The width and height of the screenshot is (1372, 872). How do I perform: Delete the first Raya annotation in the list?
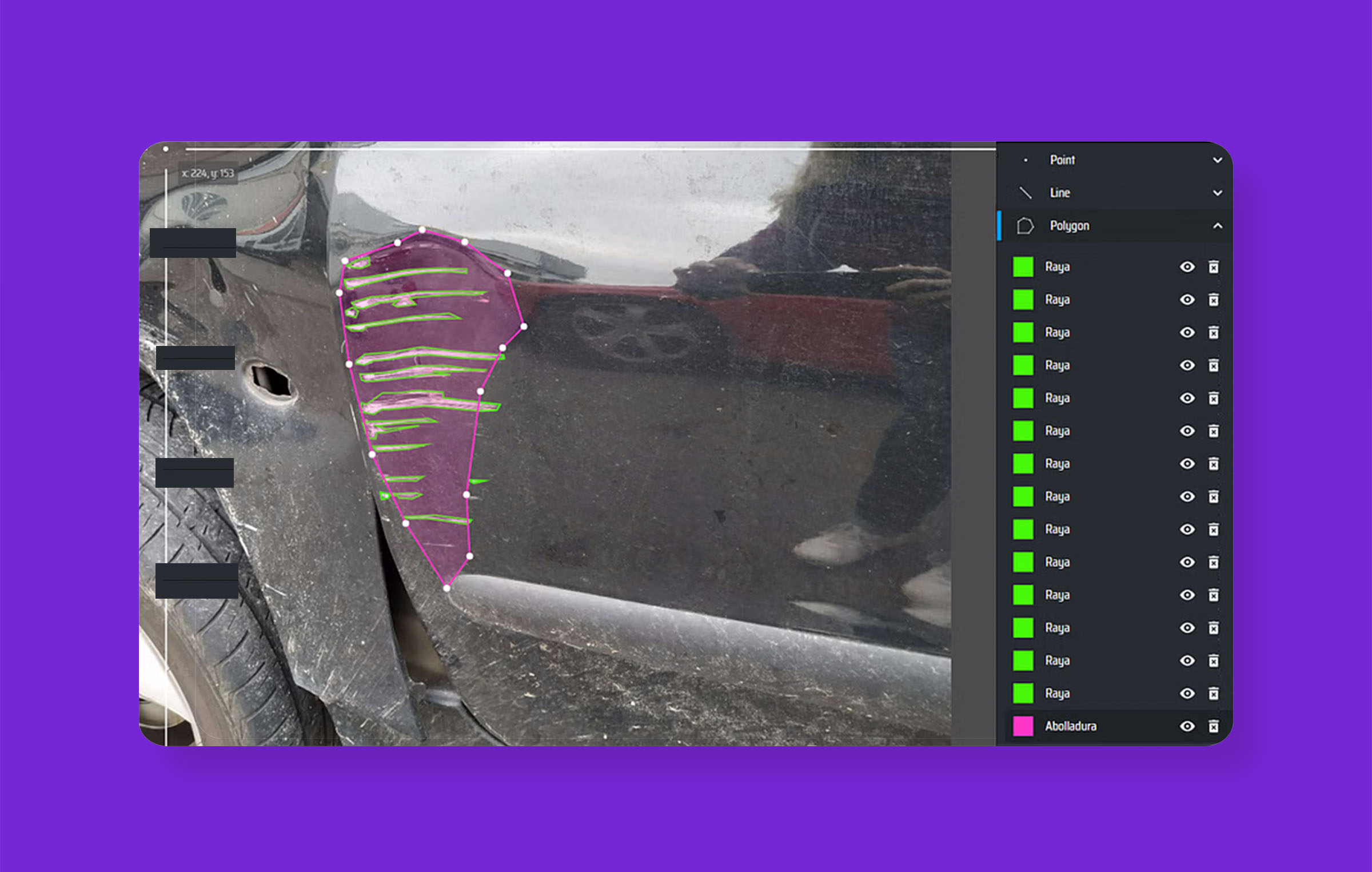[x=1213, y=267]
